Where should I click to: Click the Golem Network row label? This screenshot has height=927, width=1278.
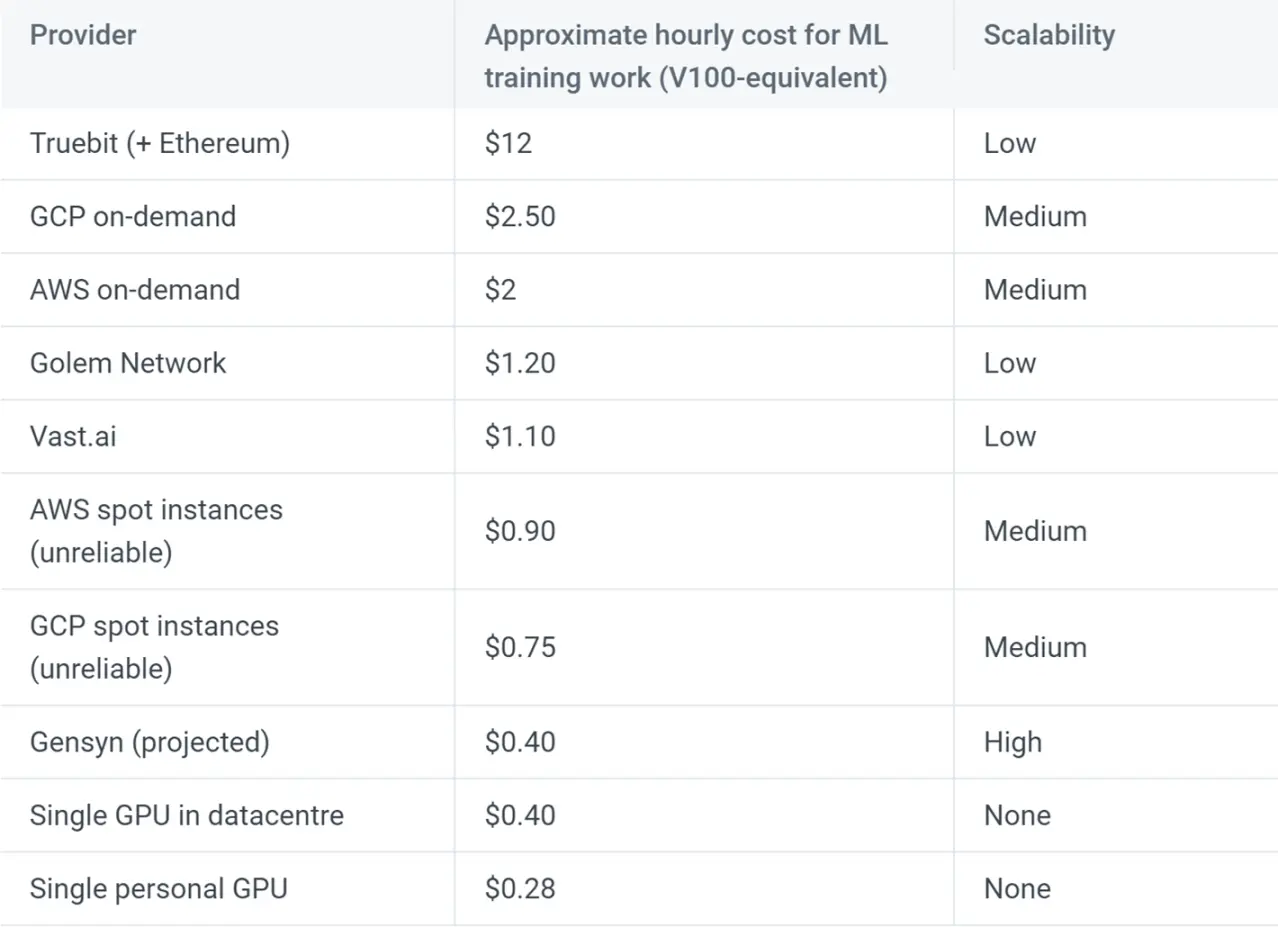tap(128, 363)
